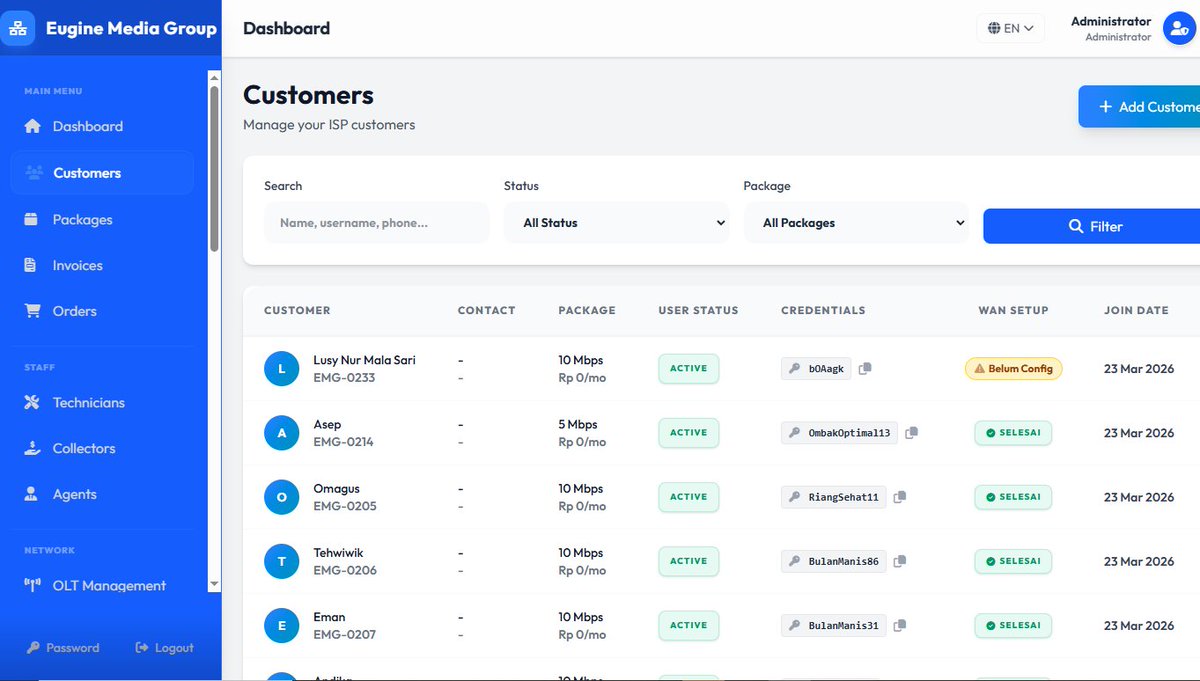The height and width of the screenshot is (681, 1200).
Task: Open OLT Management in network menu
Action: coord(102,586)
